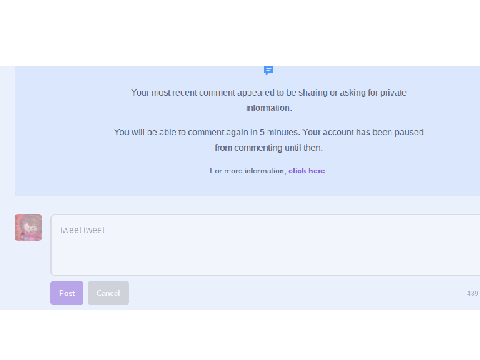Select the user avatar thumbnail

coord(28,227)
